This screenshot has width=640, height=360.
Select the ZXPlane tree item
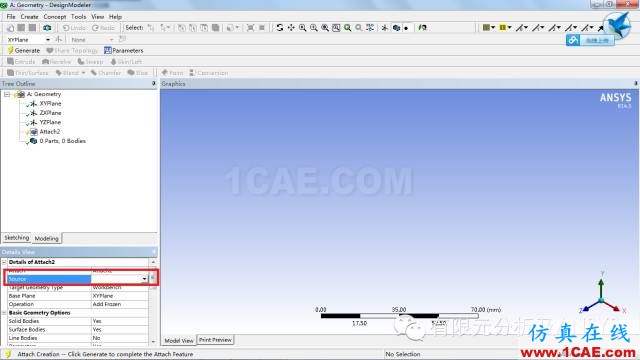point(50,113)
